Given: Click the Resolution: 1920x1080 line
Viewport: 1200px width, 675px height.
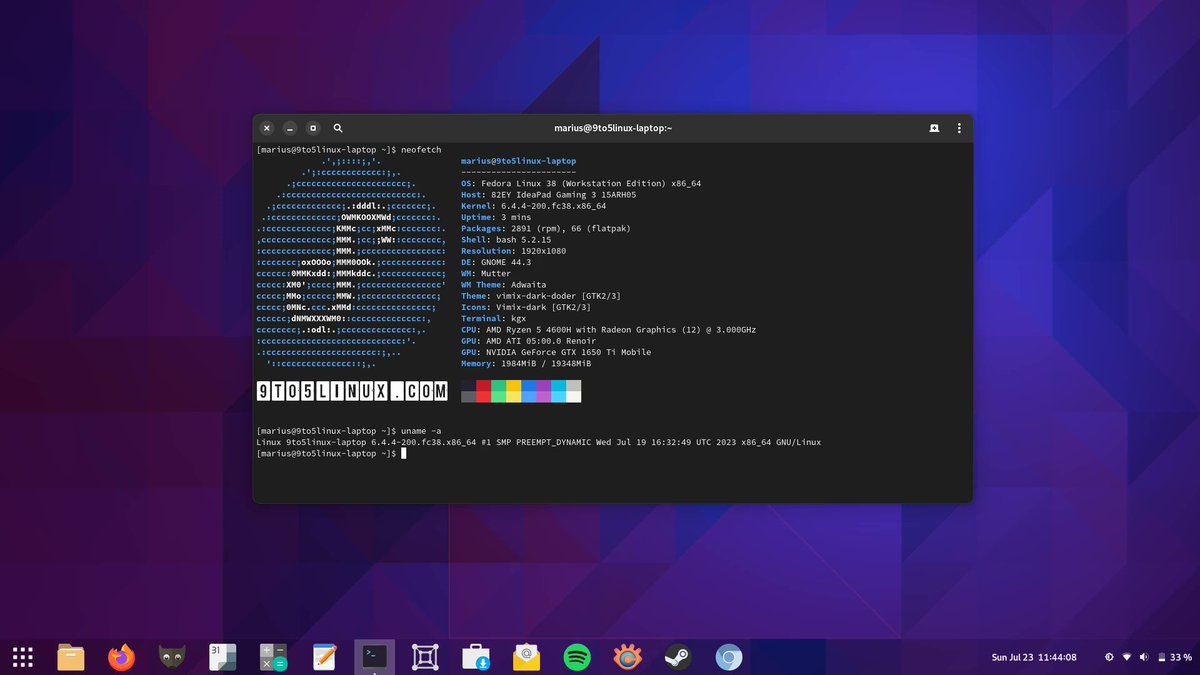Looking at the screenshot, I should 513,251.
